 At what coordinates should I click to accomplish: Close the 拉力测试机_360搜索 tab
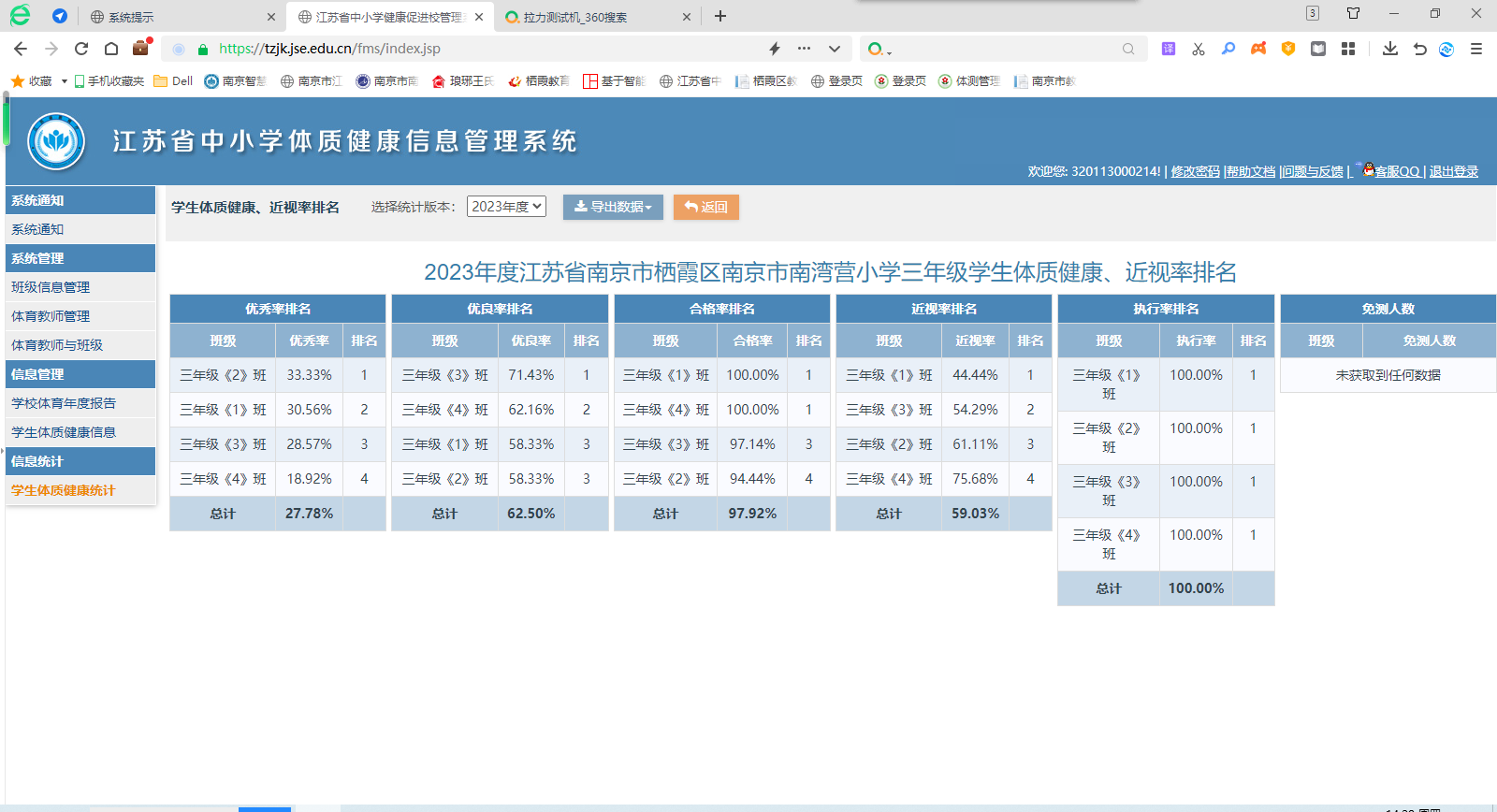tap(687, 17)
